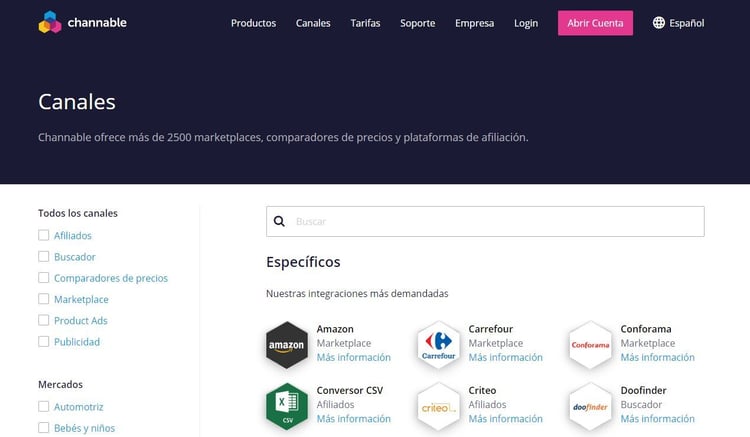Viewport: 750px width, 437px height.
Task: Open the Conversor CSV Excel icon
Action: coord(287,406)
